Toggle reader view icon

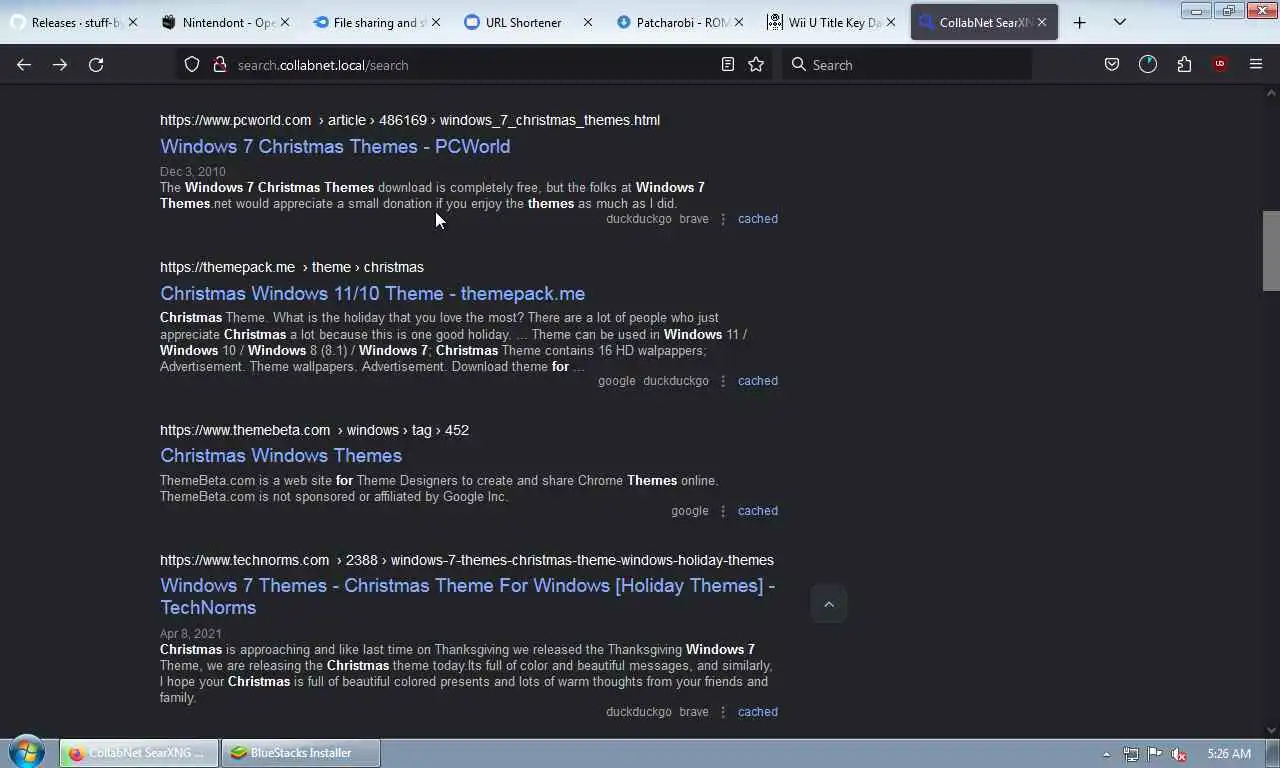728,64
